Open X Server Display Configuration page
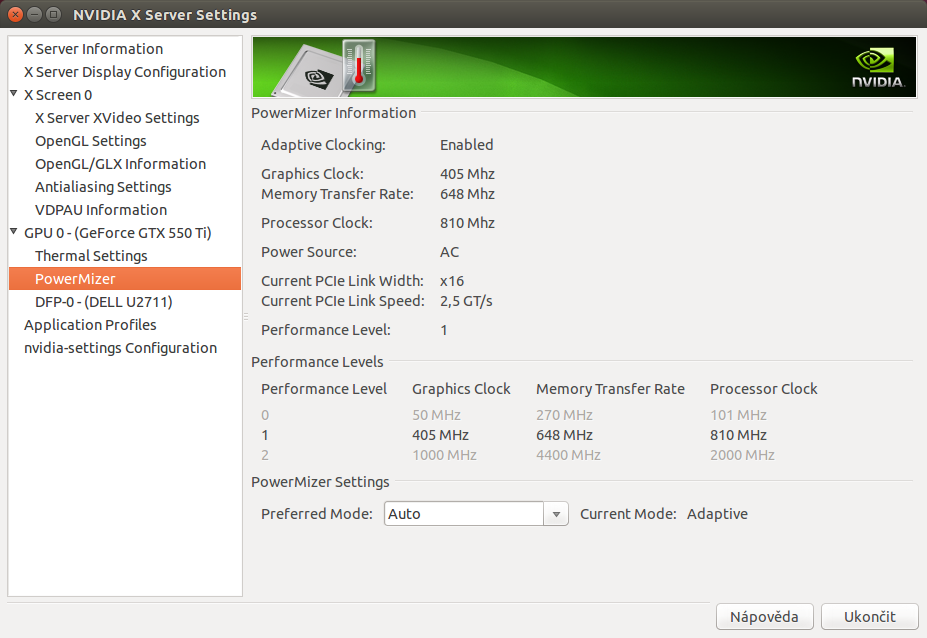The image size is (927, 638). pyautogui.click(x=125, y=72)
